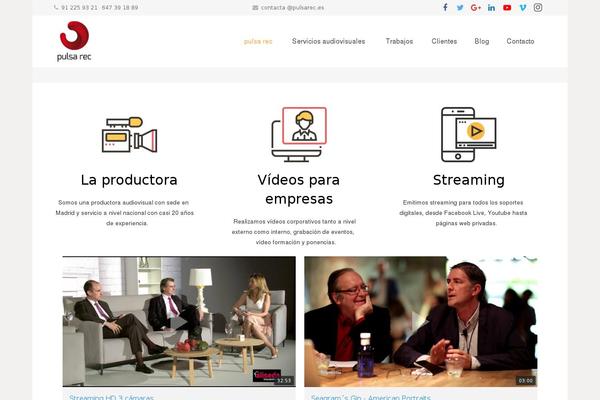
Task: Open the Clientes menu item
Action: (x=444, y=41)
